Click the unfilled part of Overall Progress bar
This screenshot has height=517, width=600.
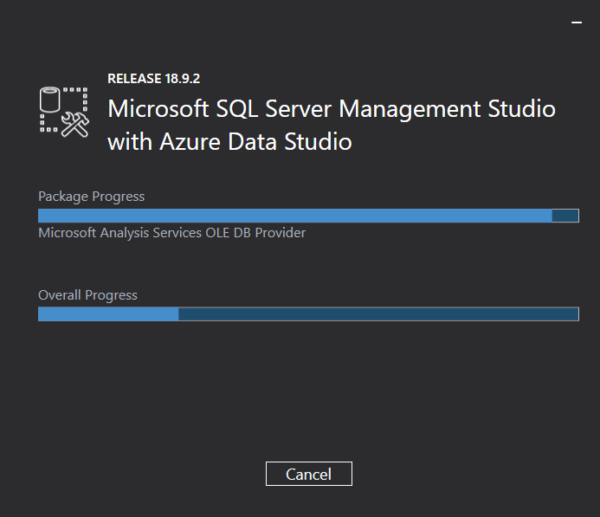378,314
